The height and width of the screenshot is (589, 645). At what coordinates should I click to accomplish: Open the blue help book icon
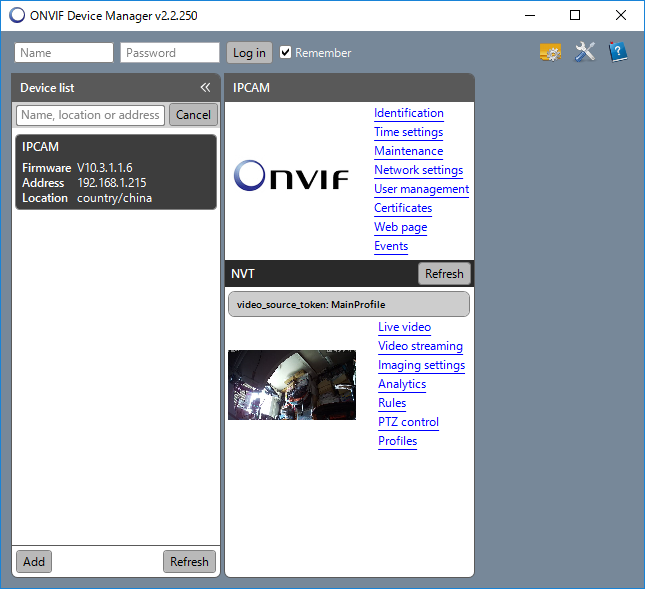click(618, 52)
